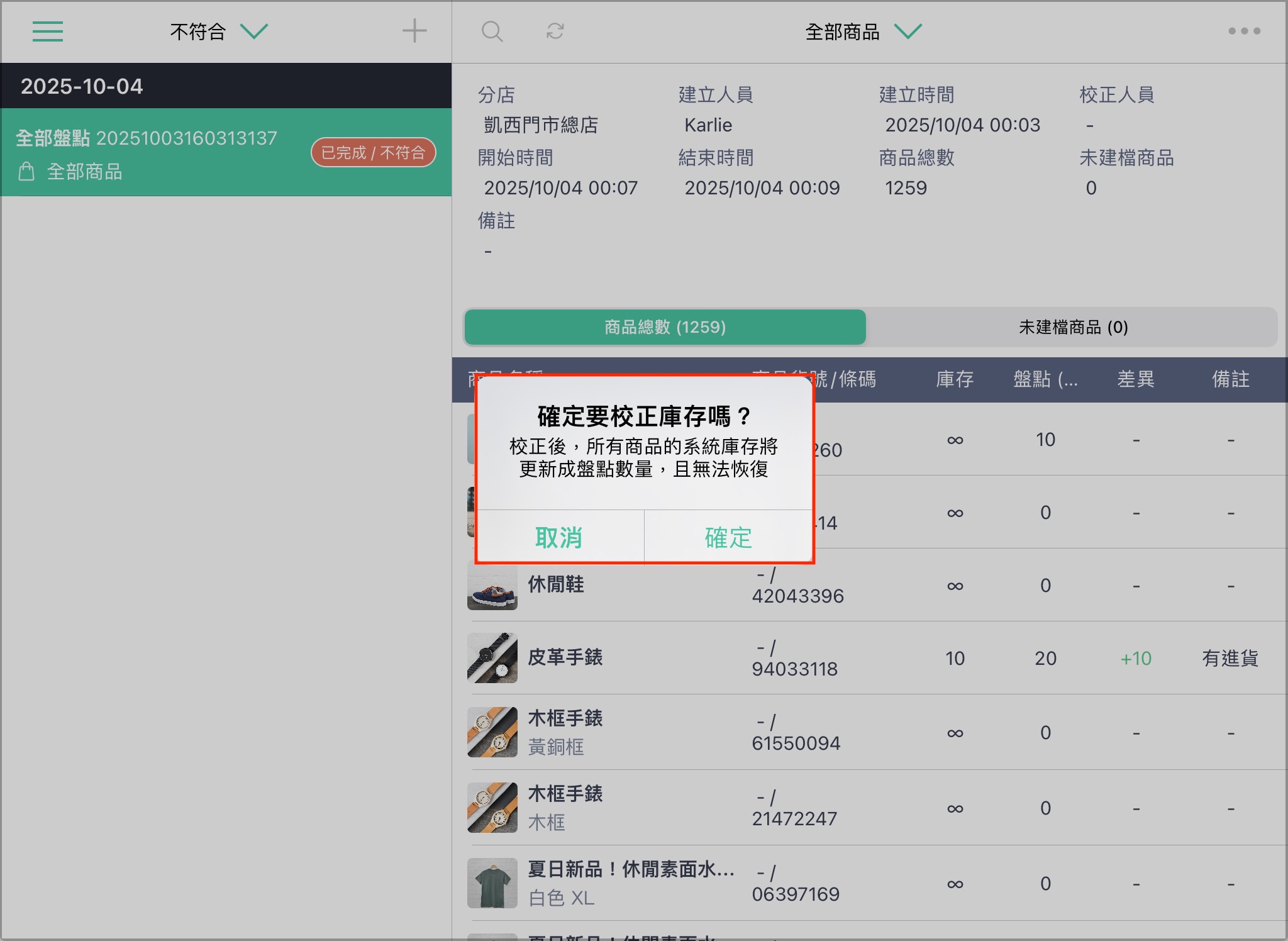The image size is (1288, 941).
Task: Click 取消 in the dialog
Action: click(x=559, y=537)
